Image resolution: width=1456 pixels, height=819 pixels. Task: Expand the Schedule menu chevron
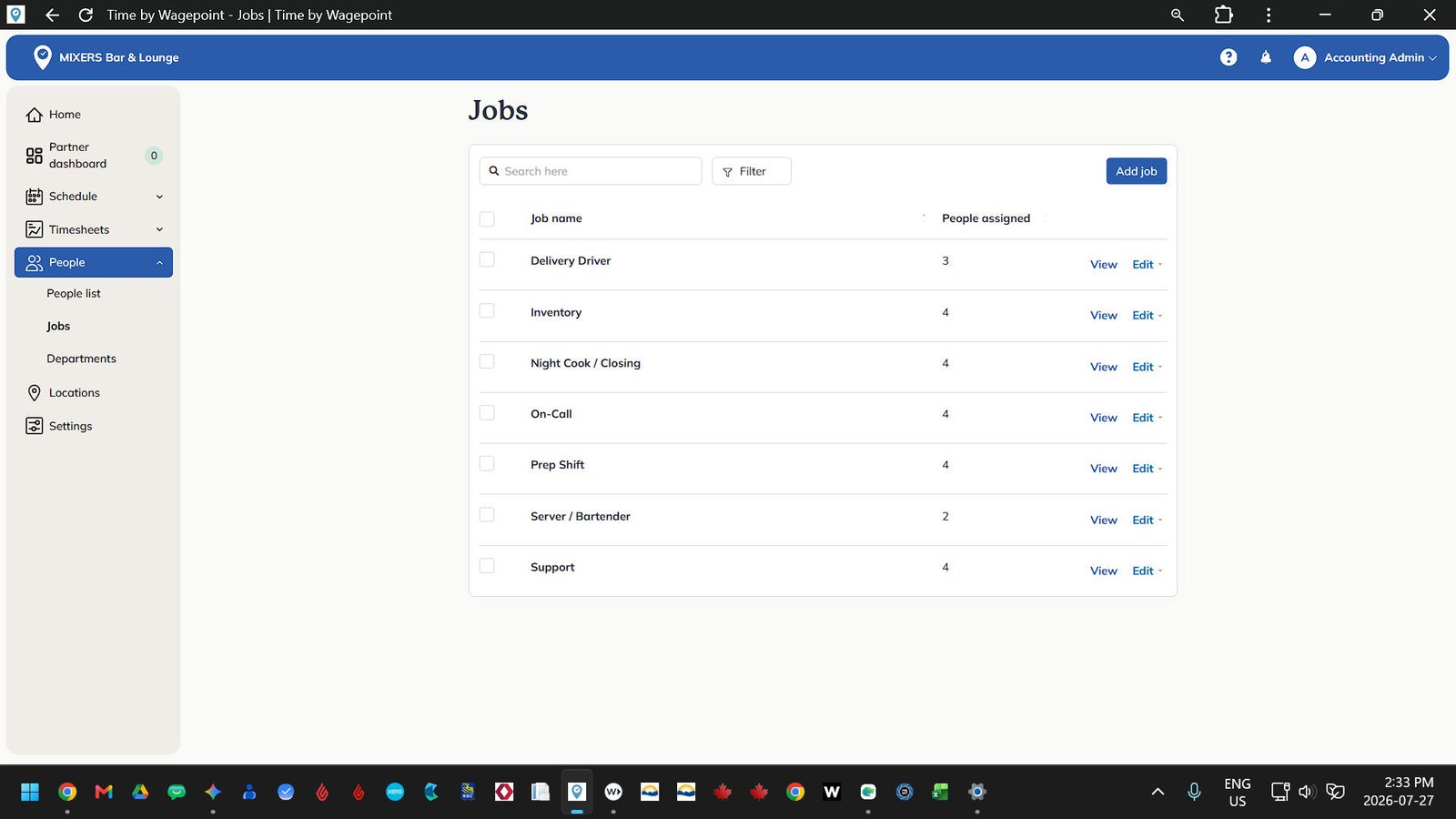159,197
